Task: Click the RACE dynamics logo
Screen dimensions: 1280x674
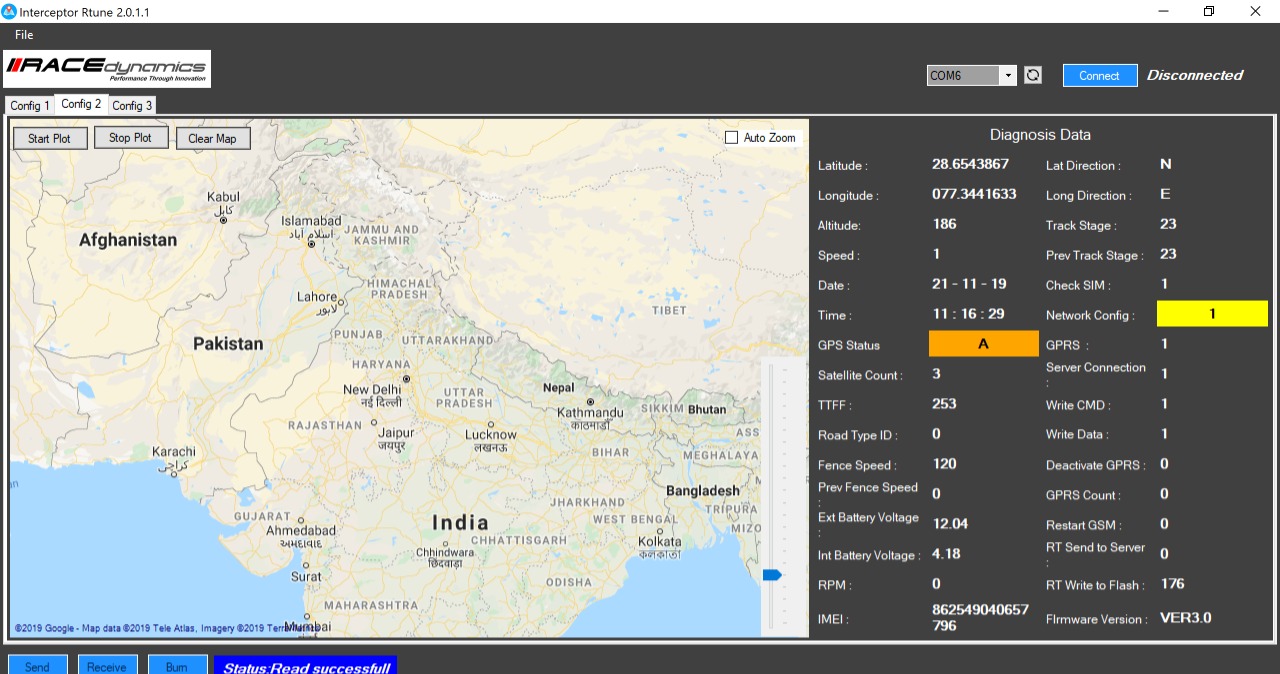Action: (x=107, y=69)
